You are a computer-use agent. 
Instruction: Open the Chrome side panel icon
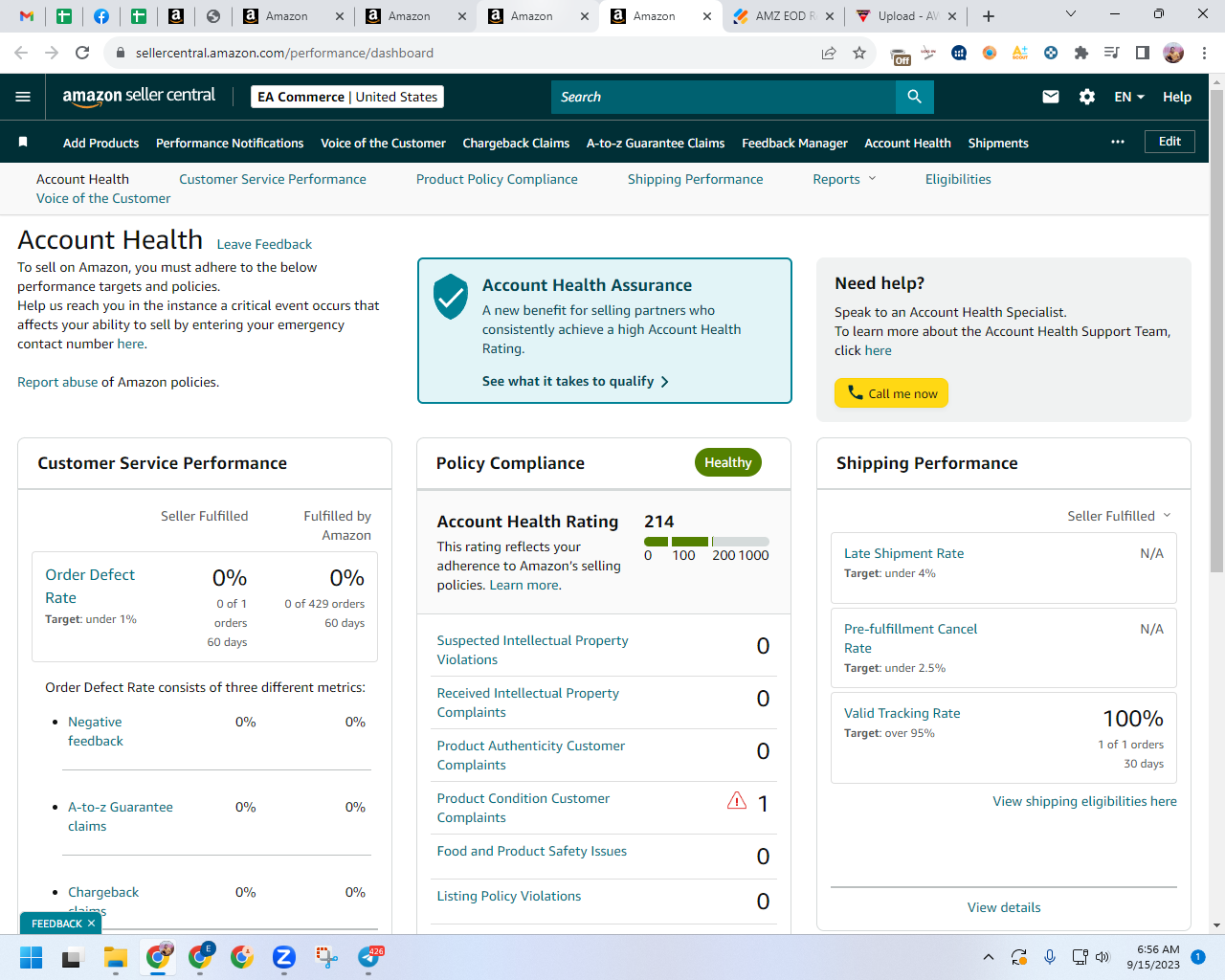tap(1143, 53)
